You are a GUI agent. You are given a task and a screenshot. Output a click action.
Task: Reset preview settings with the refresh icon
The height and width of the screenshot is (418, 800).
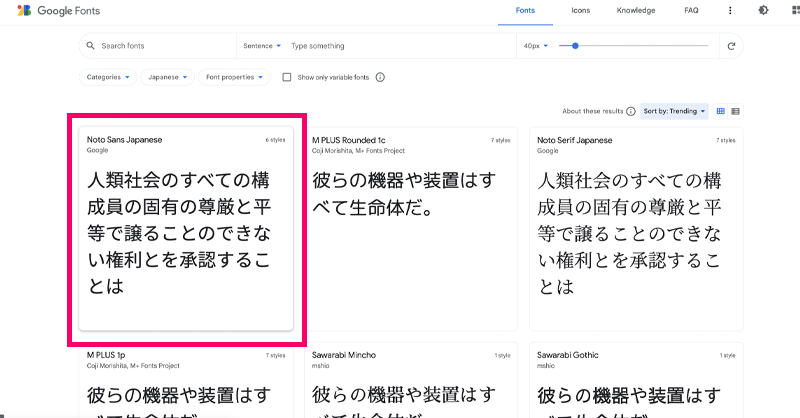coord(732,46)
